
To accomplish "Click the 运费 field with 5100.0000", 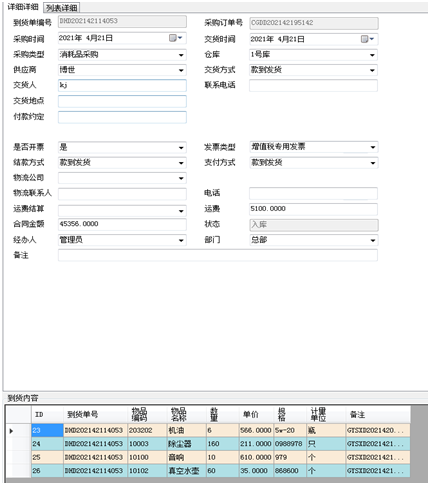I will pos(313,209).
